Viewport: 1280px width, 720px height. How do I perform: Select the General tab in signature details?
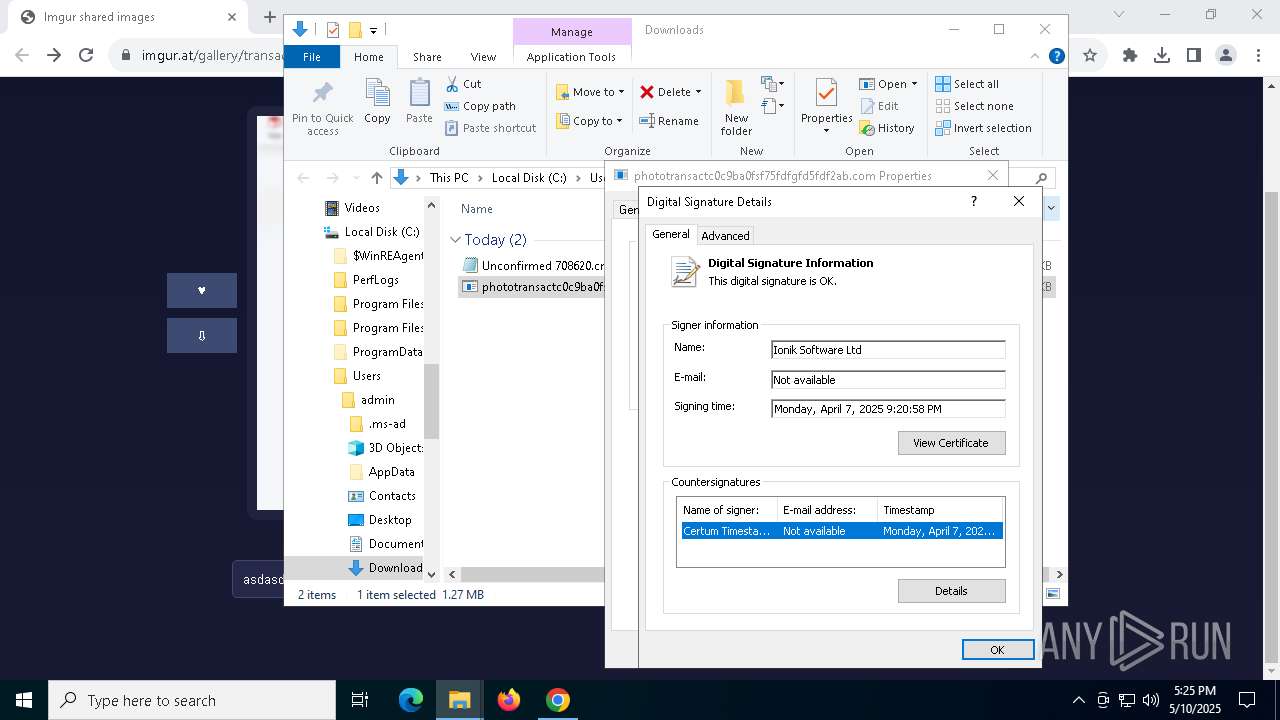[671, 234]
